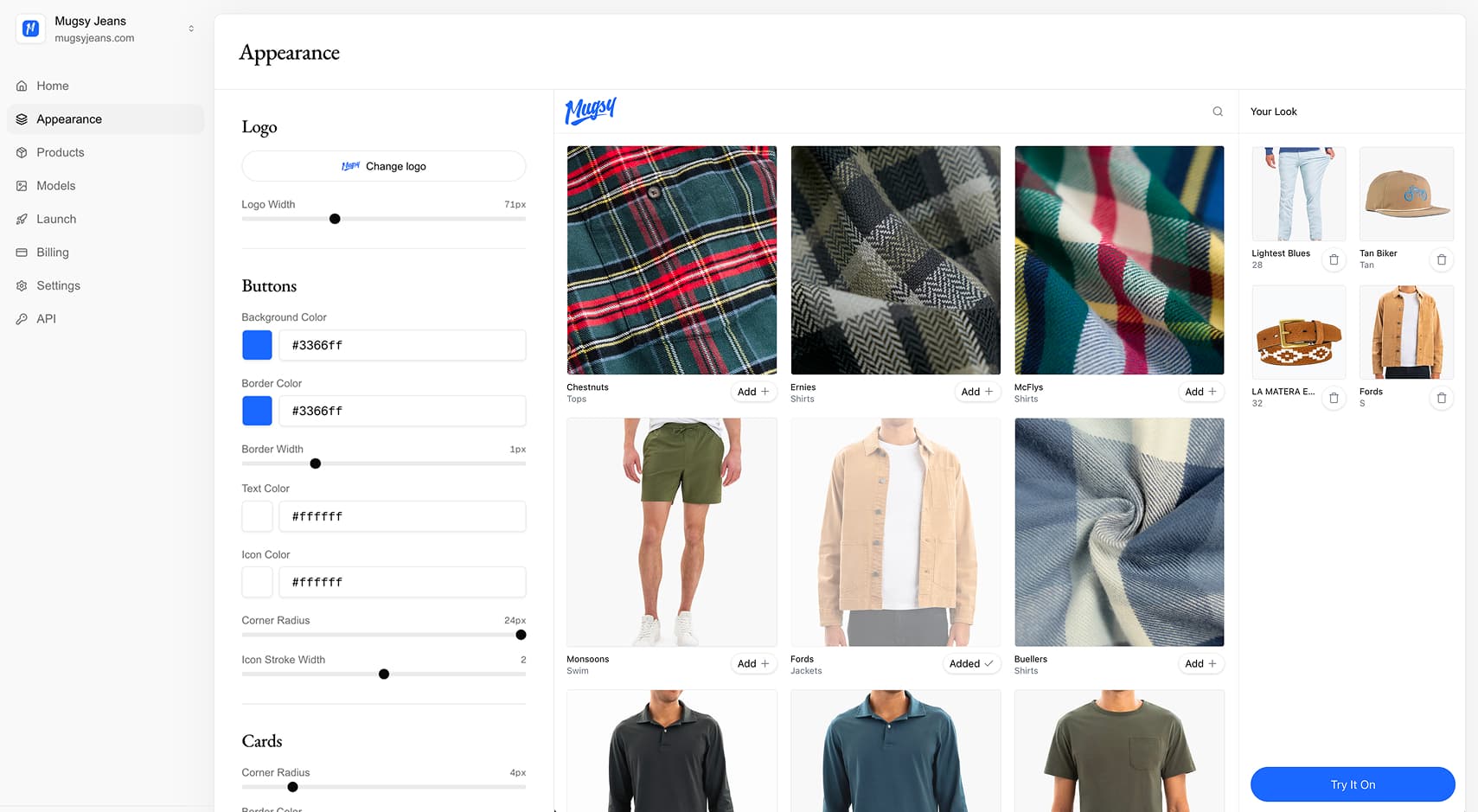Image resolution: width=1478 pixels, height=812 pixels.
Task: Add the Chestnuts top to the look
Action: [x=752, y=392]
